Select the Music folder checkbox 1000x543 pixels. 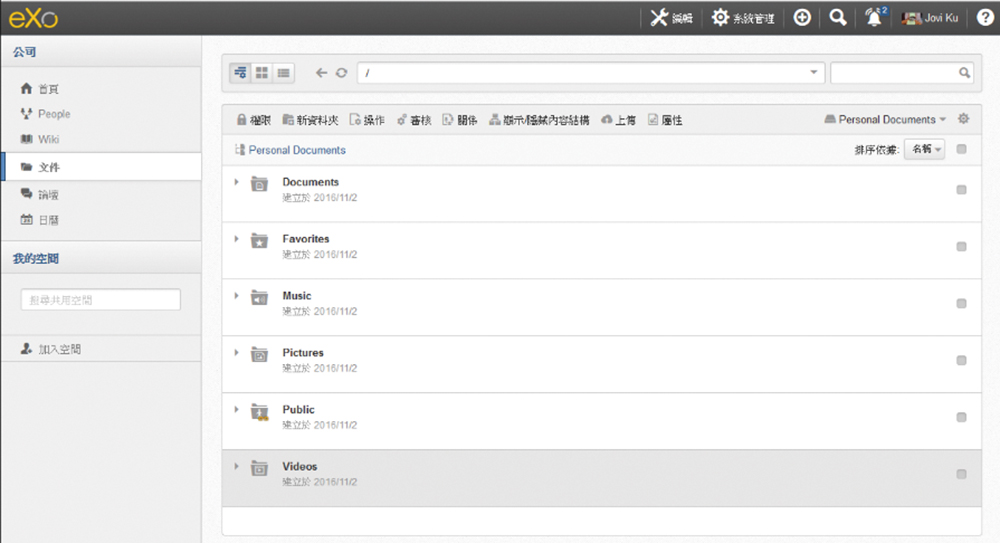(x=961, y=303)
